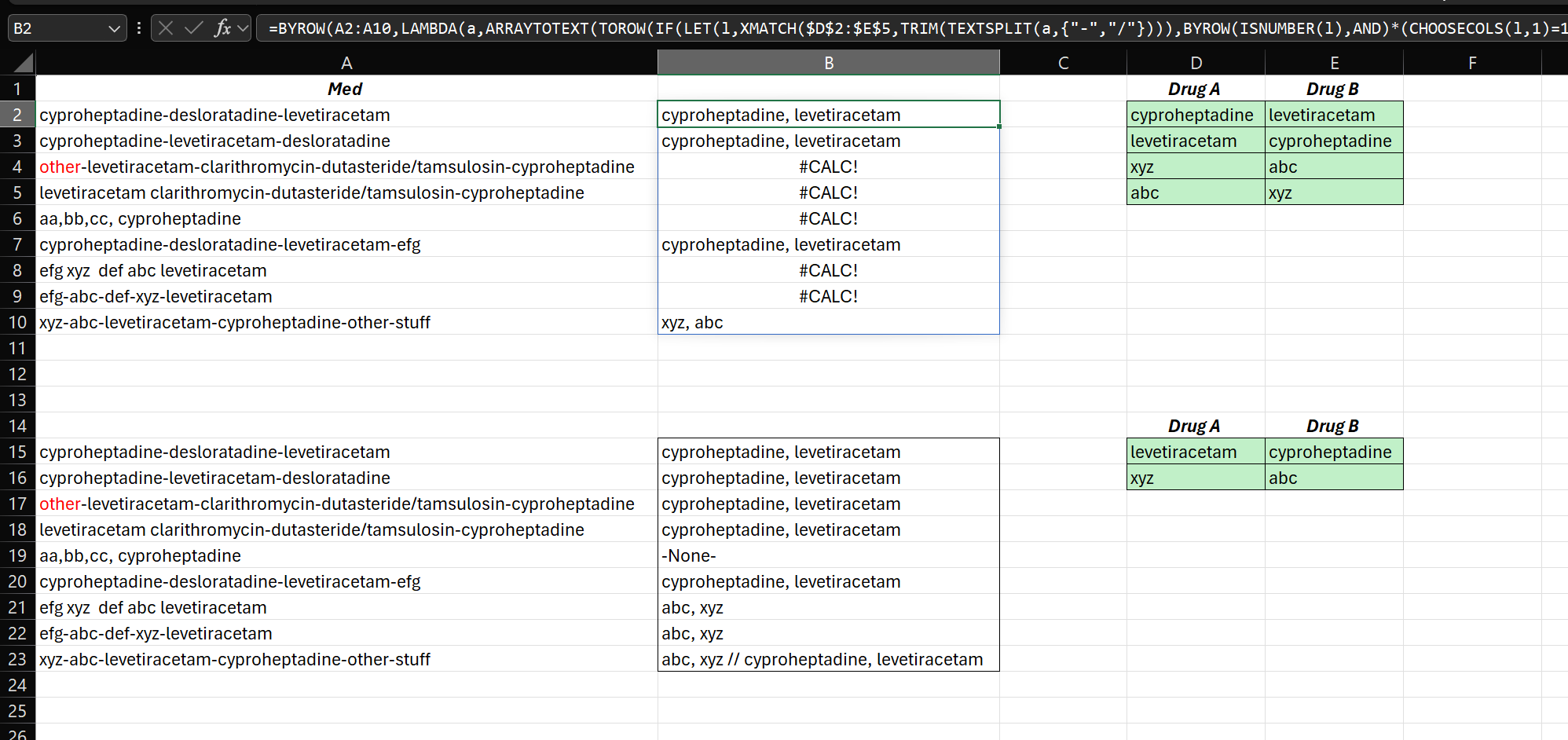The height and width of the screenshot is (740, 1568).
Task: Click 'Drug B' header in row 14
Action: 1334,426
